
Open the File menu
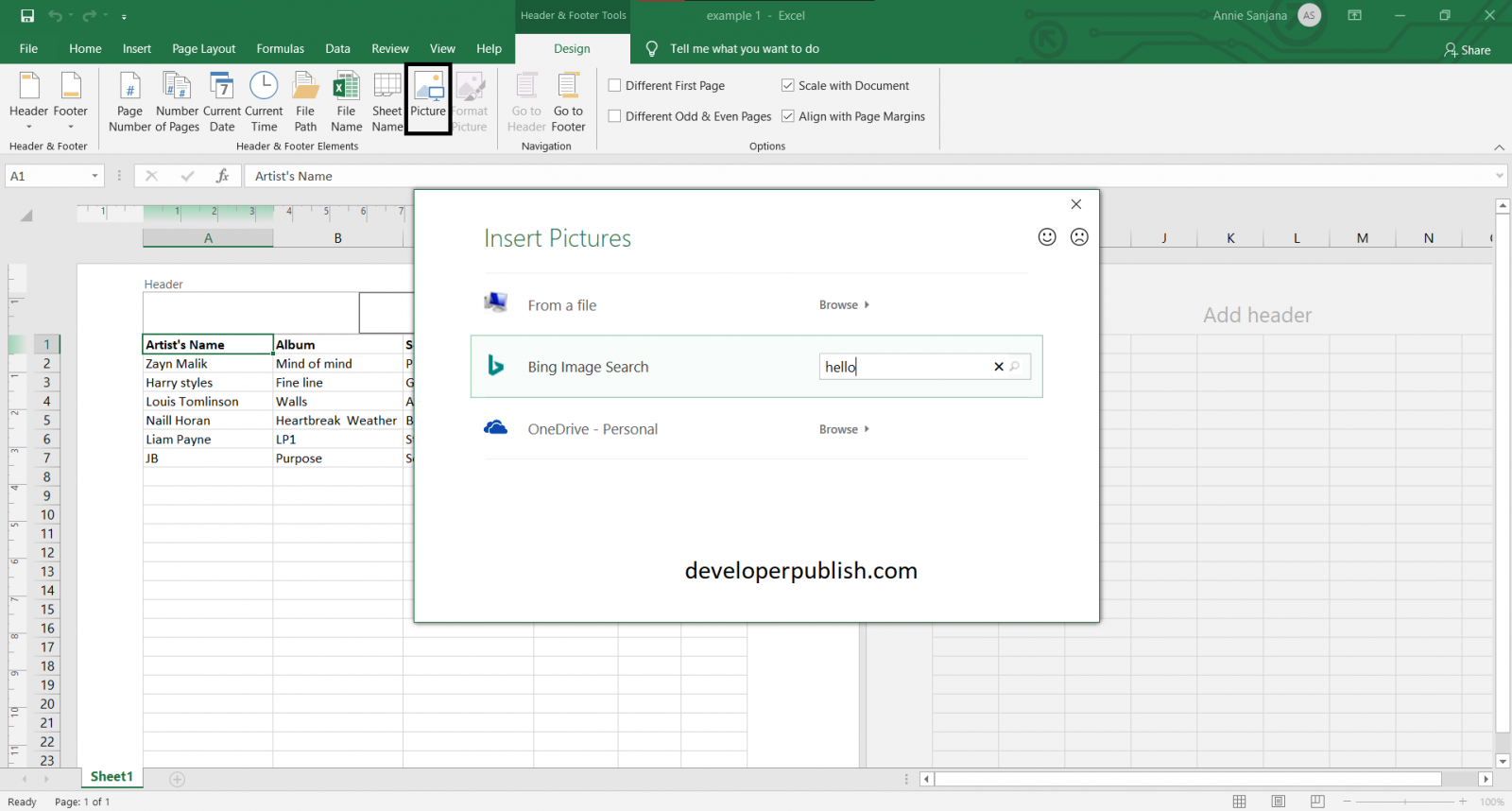(x=28, y=49)
